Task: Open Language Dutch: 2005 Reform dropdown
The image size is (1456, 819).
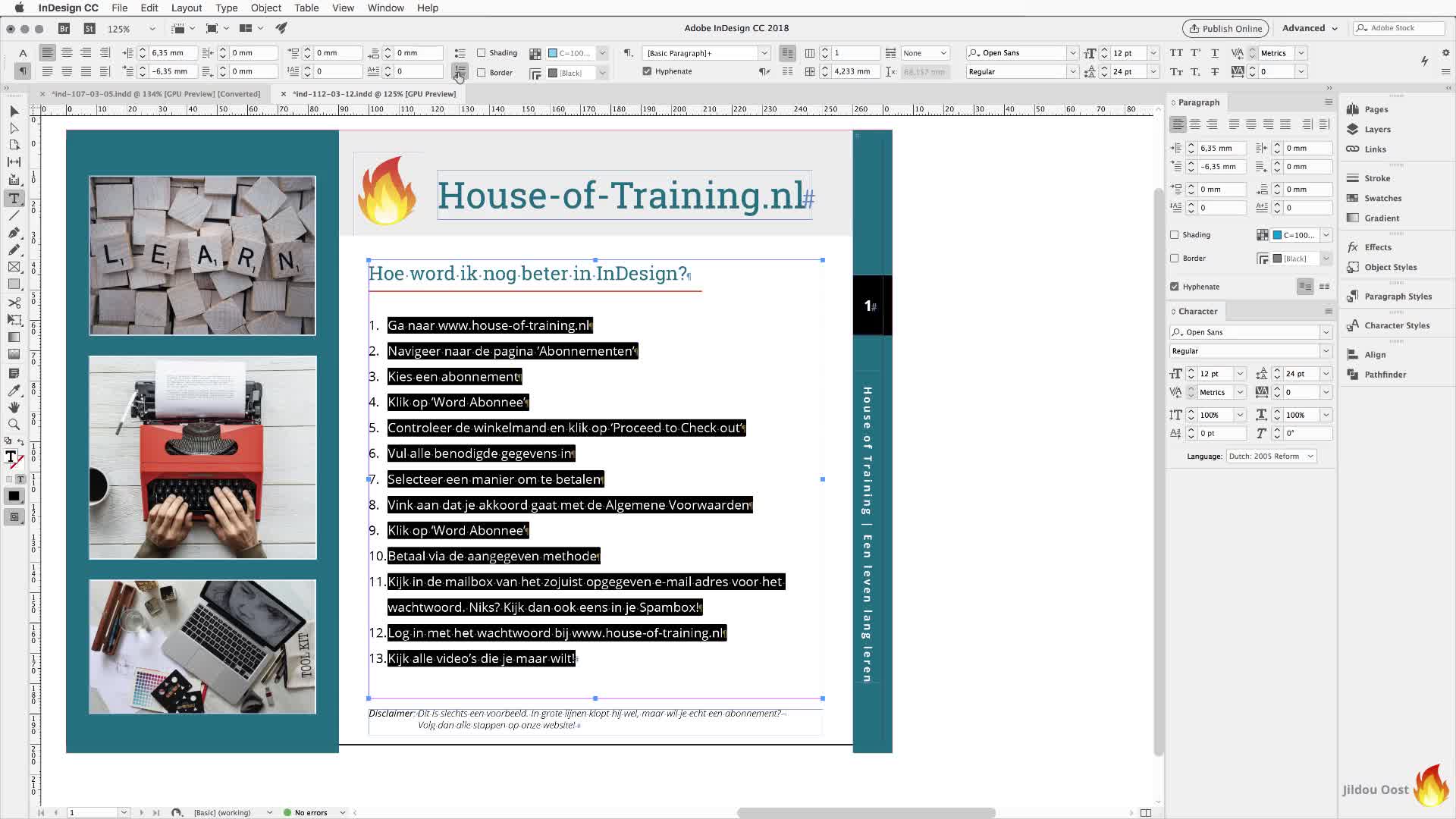Action: click(1271, 457)
